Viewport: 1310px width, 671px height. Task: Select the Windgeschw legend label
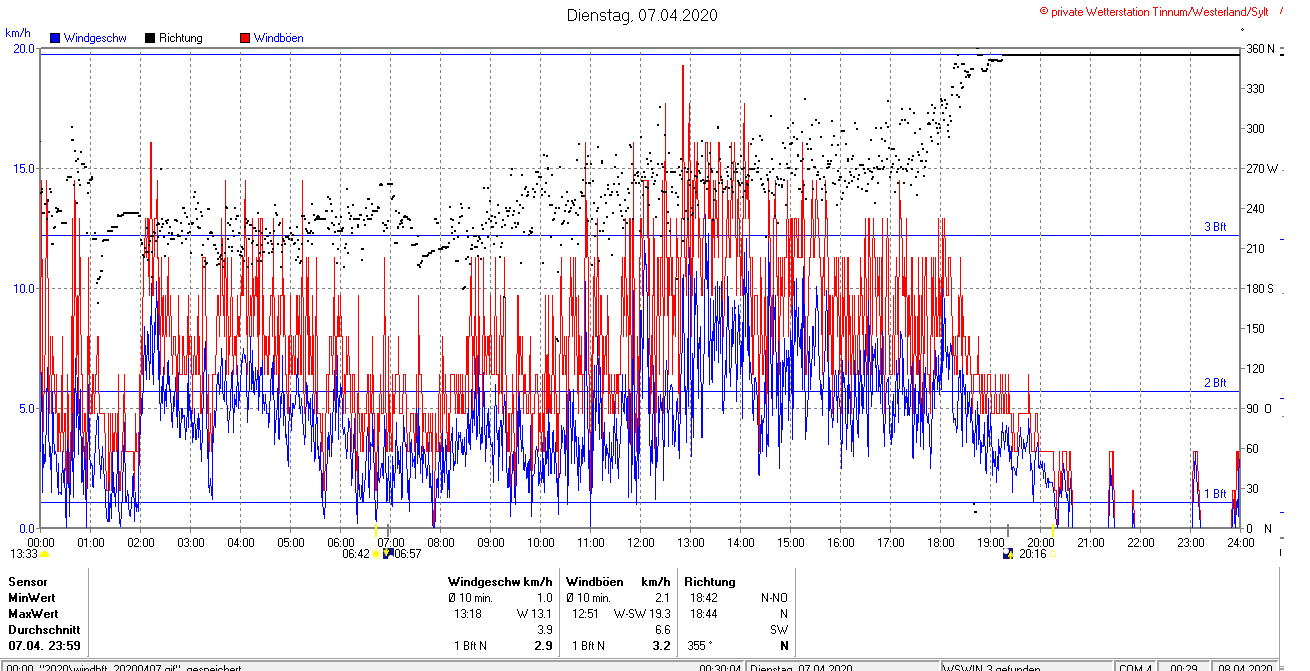click(x=94, y=38)
